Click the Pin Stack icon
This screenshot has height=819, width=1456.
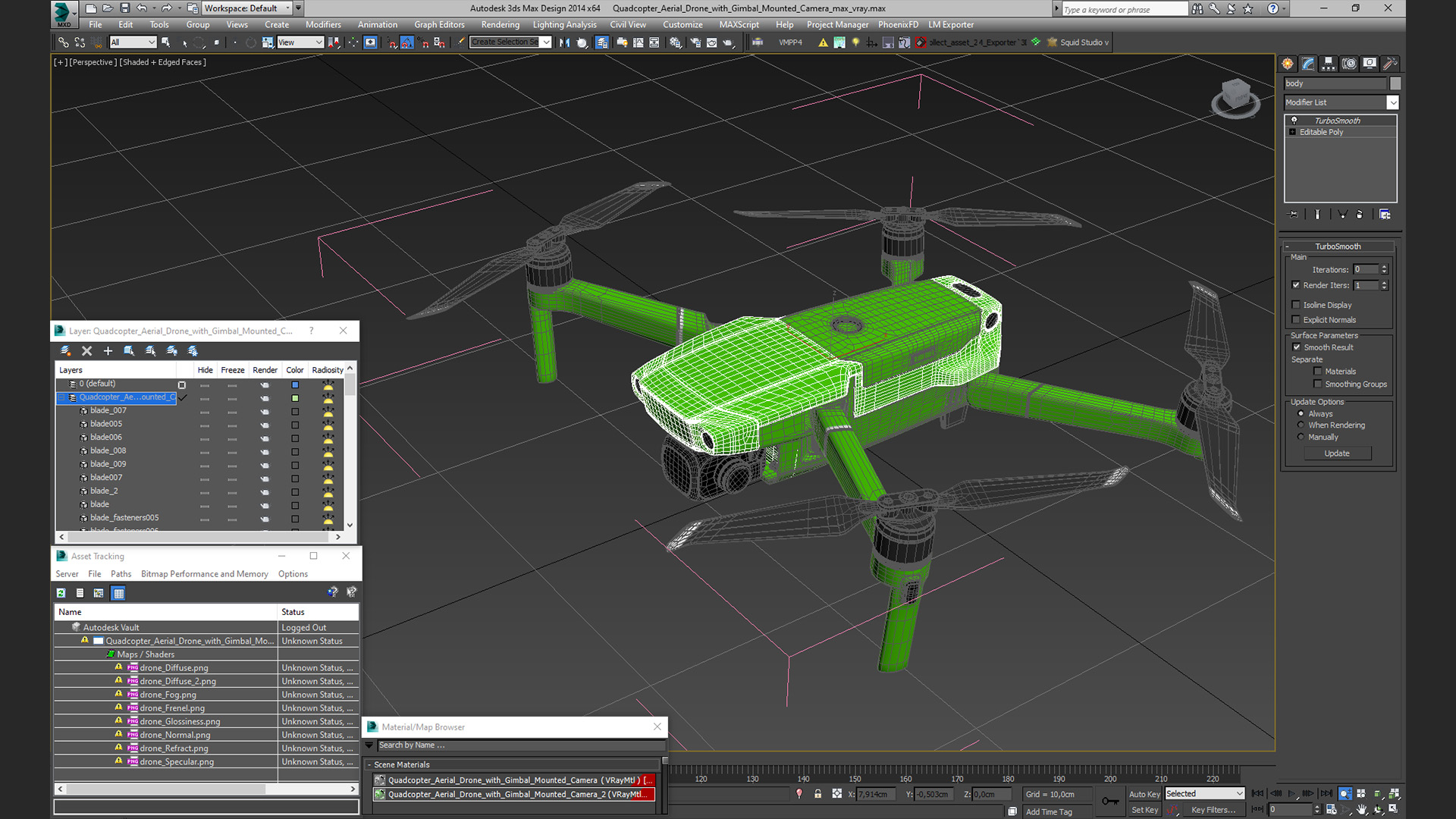tap(1294, 215)
